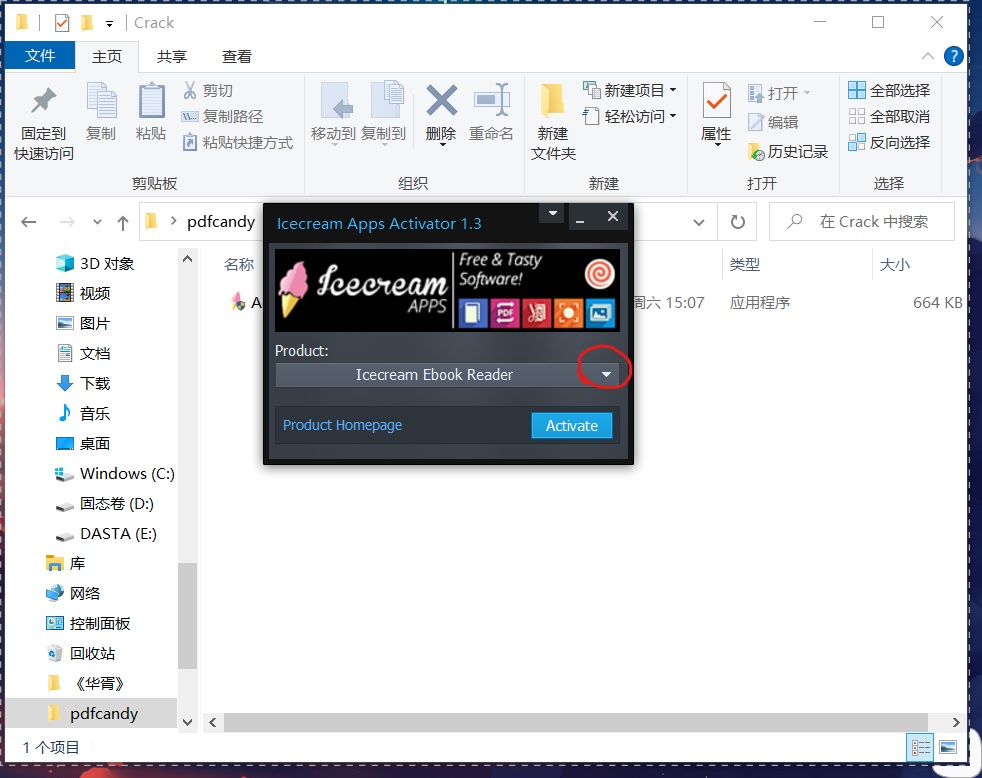The height and width of the screenshot is (778, 982).
Task: Collapse the ribbon with the chevron
Action: (x=928, y=56)
